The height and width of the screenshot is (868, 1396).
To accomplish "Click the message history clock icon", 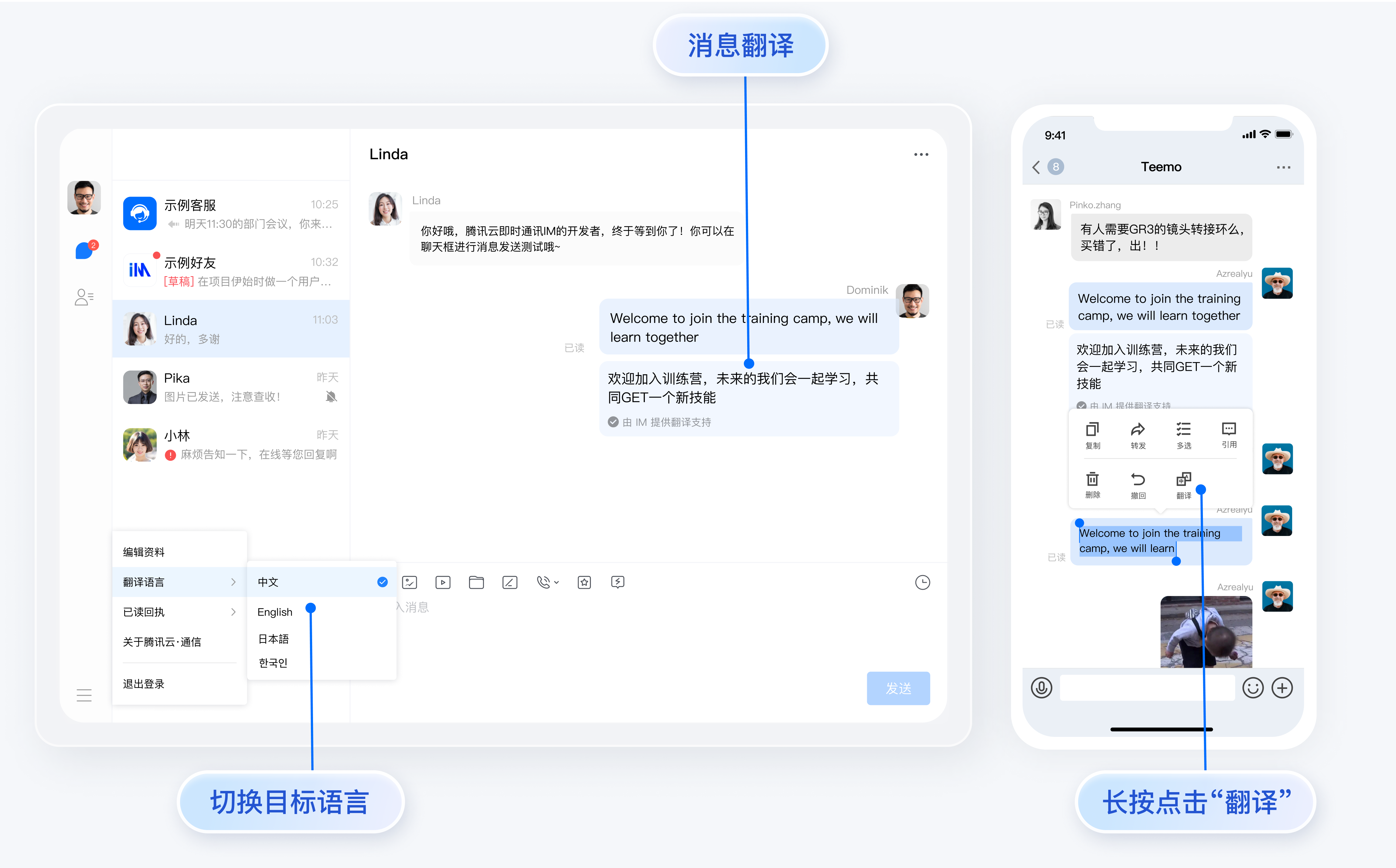I will tap(922, 582).
